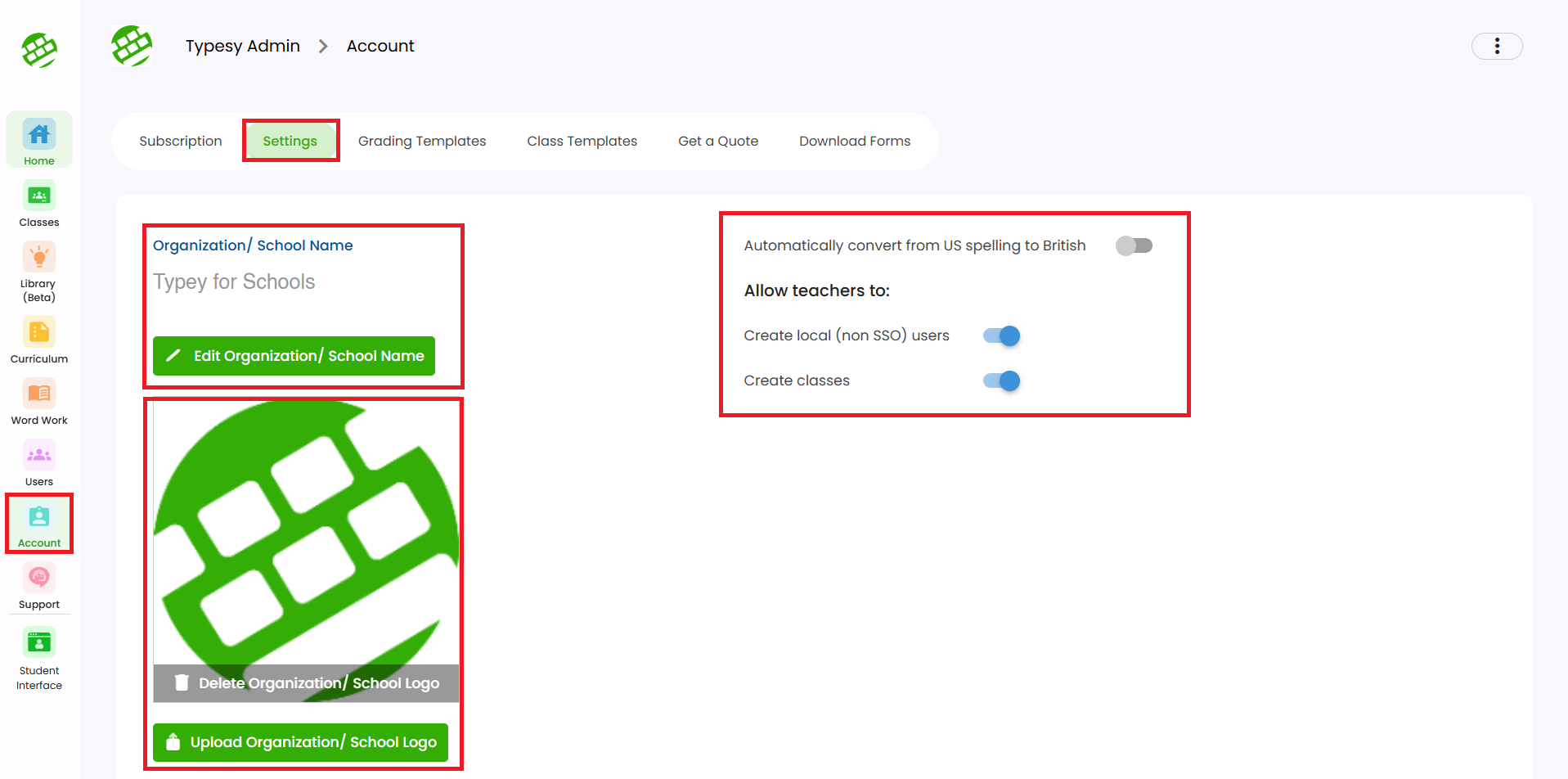This screenshot has width=1568, height=779.
Task: Select the Curriculum sidebar icon
Action: [39, 333]
